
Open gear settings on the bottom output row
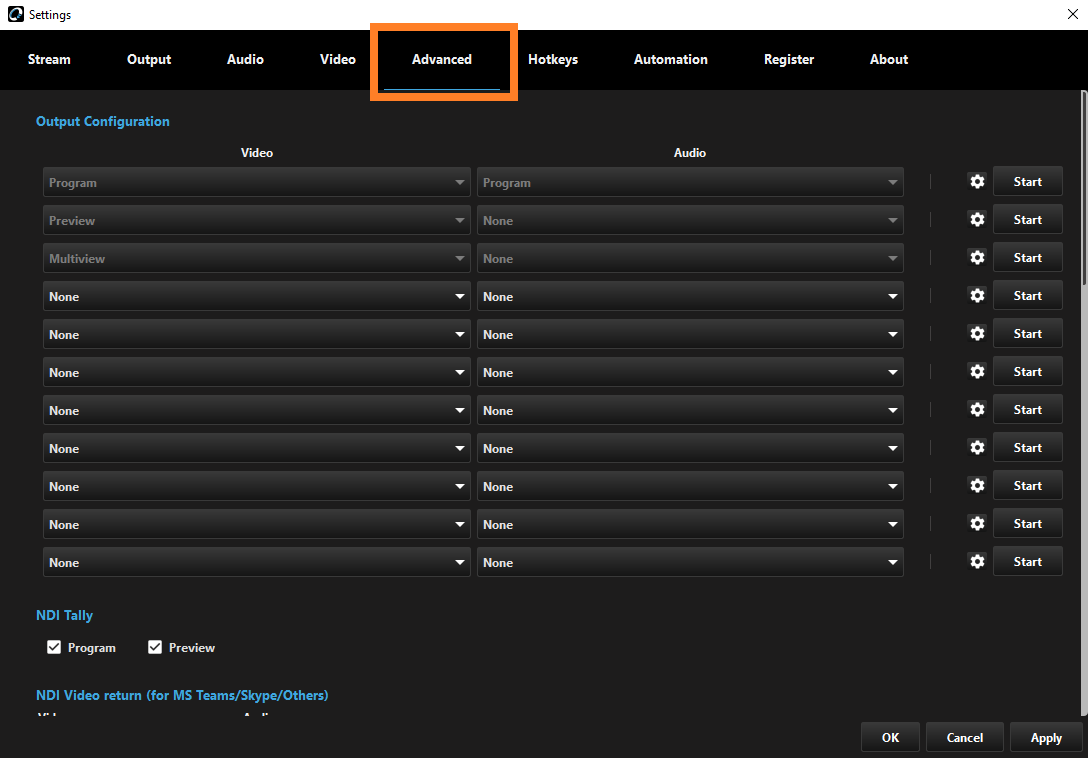tap(977, 561)
